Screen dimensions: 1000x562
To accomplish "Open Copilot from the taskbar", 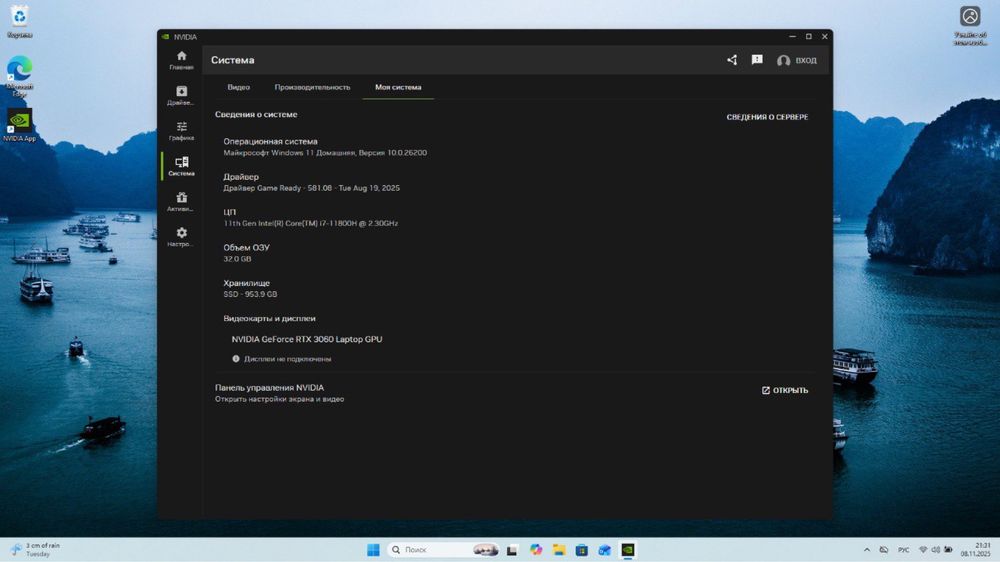I will tap(536, 550).
